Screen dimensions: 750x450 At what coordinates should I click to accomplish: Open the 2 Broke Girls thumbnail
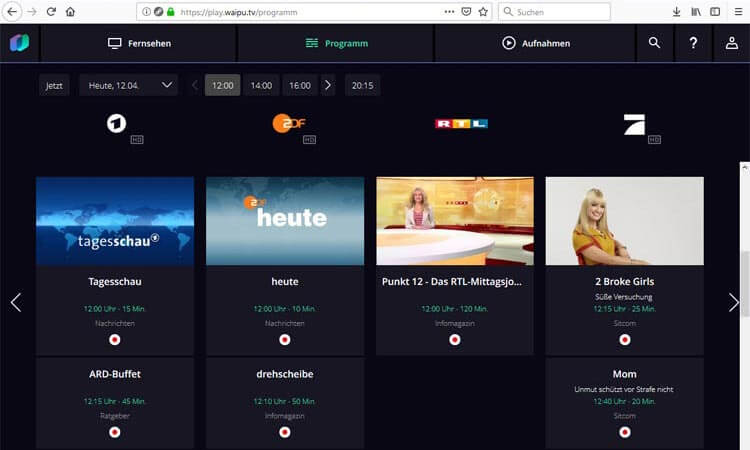click(625, 221)
